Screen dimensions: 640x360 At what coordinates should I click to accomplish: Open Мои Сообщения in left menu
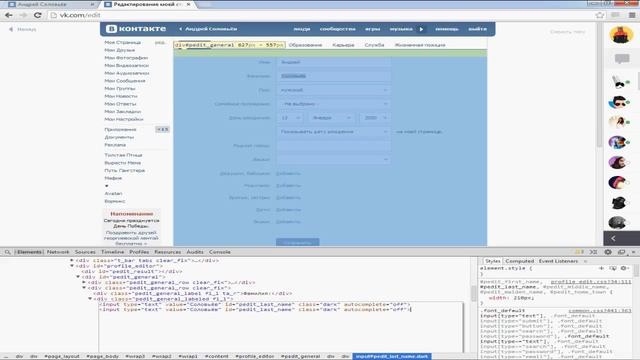[x=125, y=81]
